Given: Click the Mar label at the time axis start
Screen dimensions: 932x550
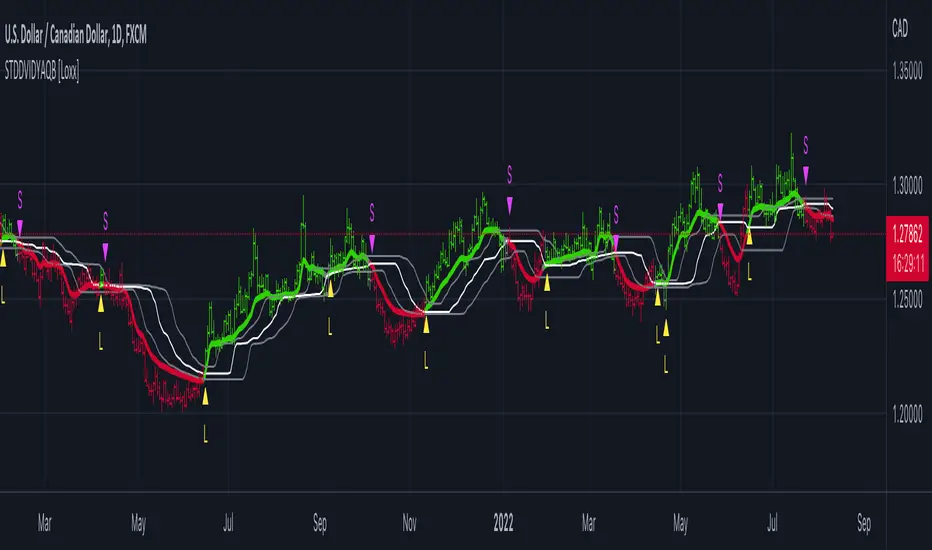Looking at the screenshot, I should coord(45,523).
